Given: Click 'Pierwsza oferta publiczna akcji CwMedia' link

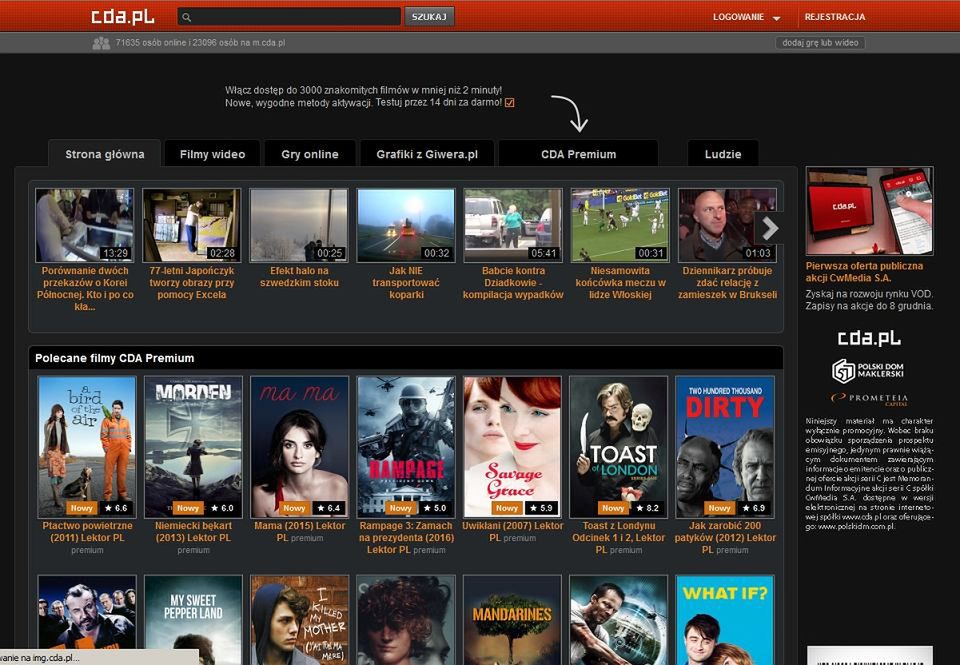Looking at the screenshot, I should pos(864,272).
